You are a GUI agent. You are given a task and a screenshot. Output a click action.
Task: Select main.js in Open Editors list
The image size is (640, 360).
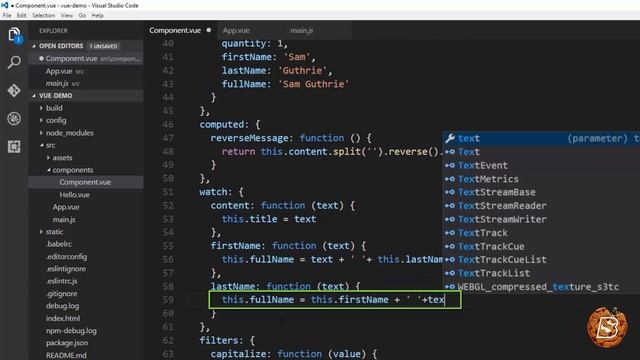86,83
